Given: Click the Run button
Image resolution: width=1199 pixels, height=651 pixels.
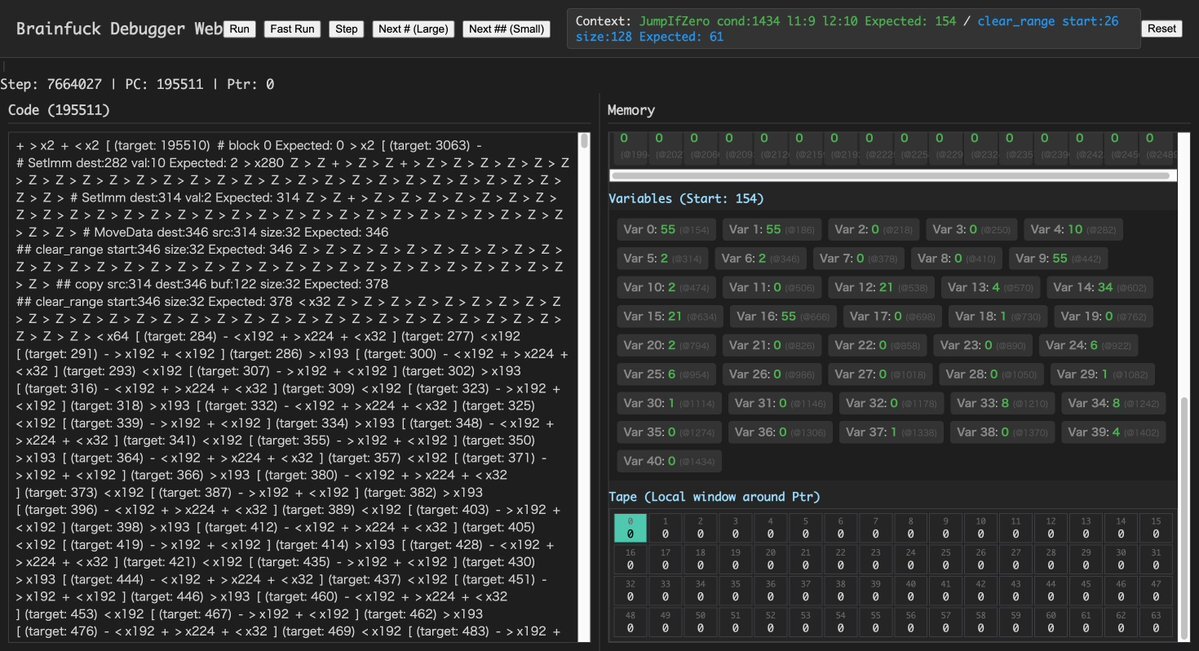Looking at the screenshot, I should click(239, 29).
